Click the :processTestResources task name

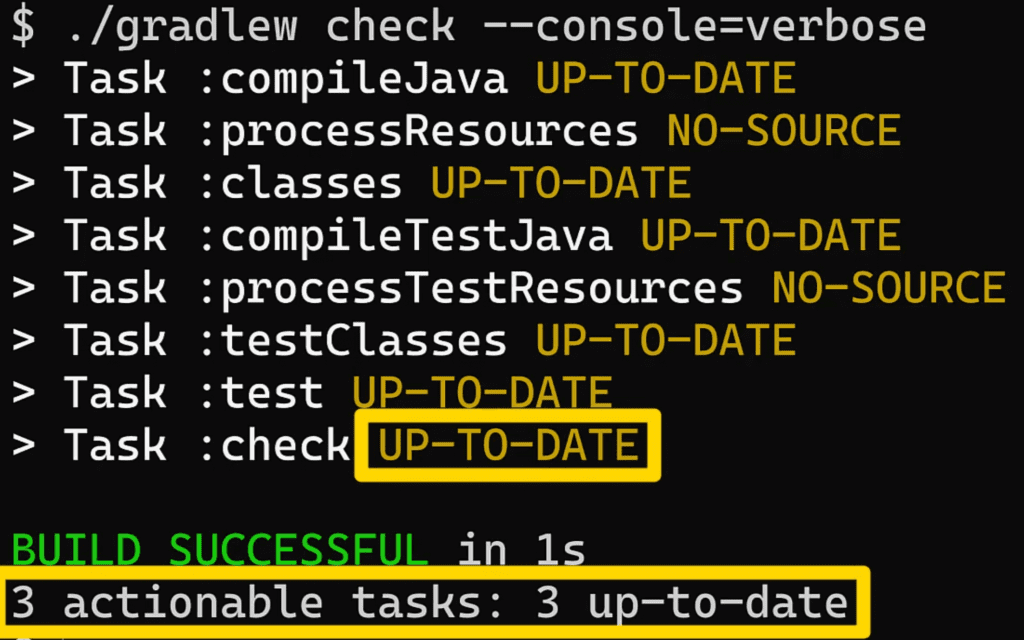tap(471, 288)
